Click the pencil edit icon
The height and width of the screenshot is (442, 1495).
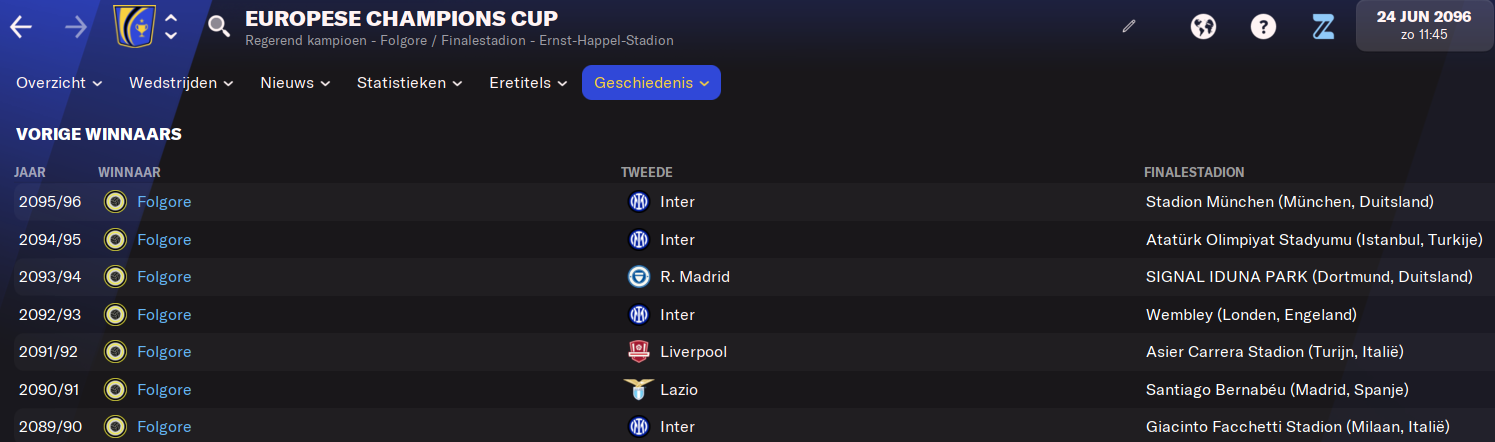point(1129,27)
